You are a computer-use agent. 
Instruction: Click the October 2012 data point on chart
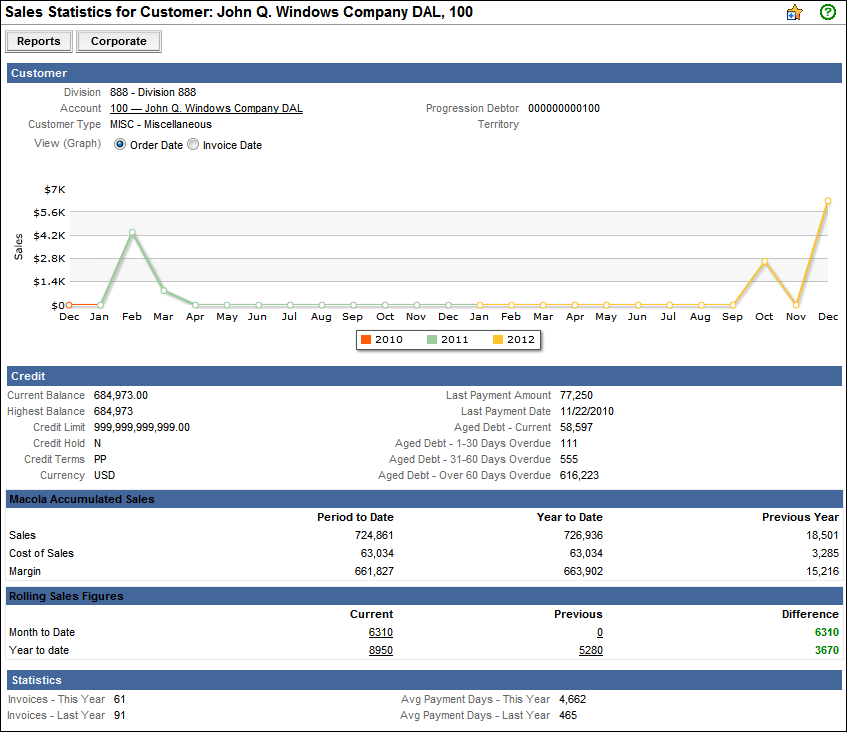[765, 262]
